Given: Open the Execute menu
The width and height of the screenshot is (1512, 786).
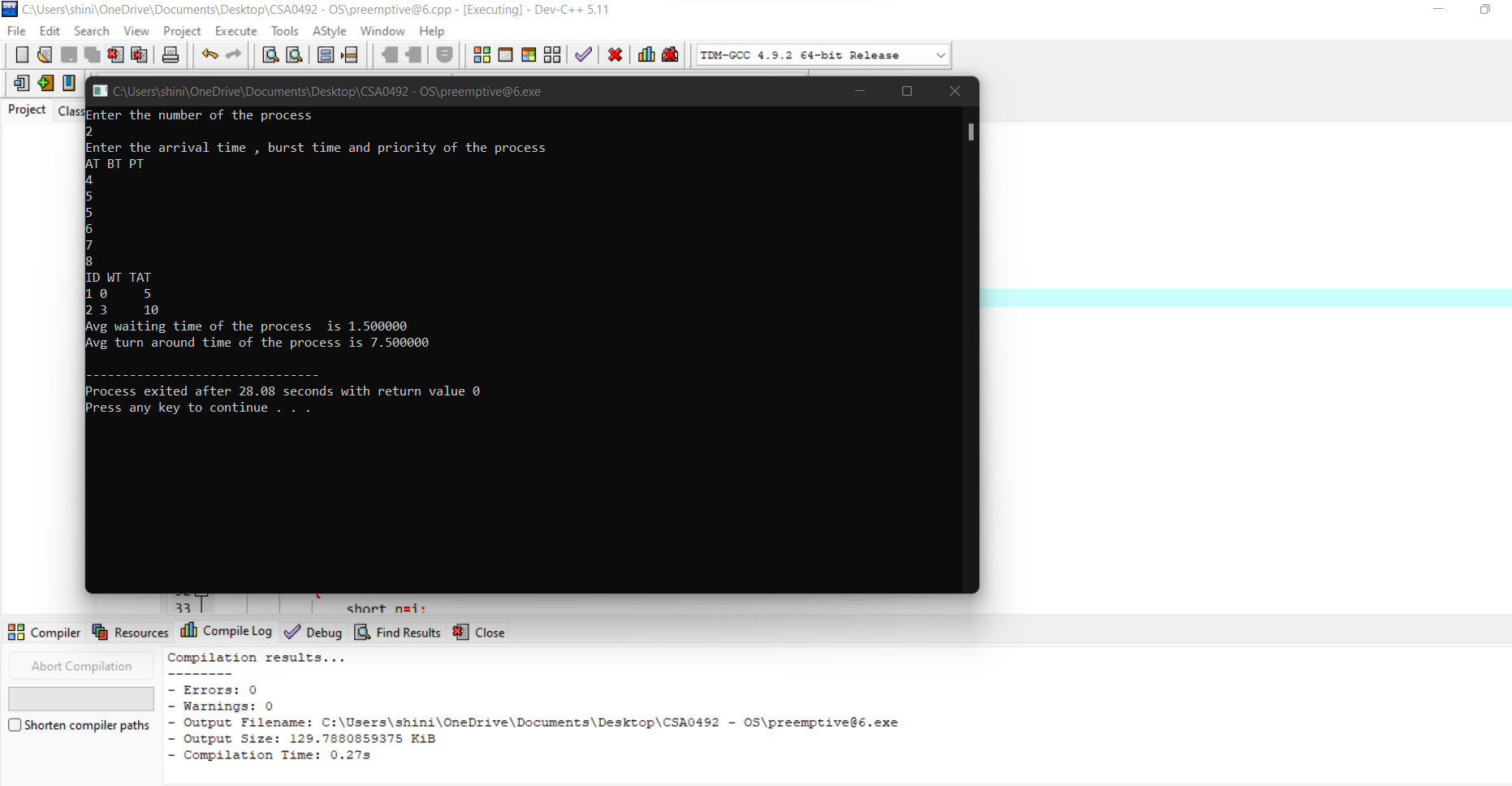Looking at the screenshot, I should click(235, 31).
